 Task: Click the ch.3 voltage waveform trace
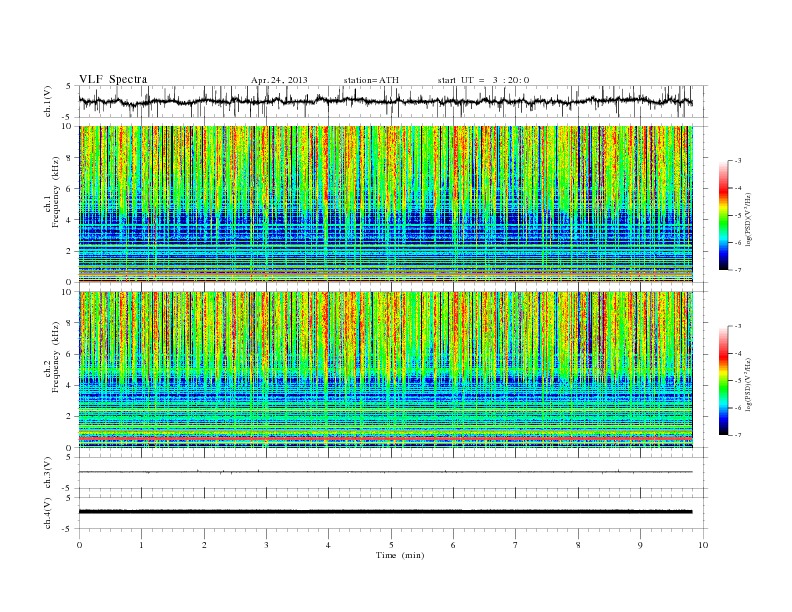click(386, 472)
